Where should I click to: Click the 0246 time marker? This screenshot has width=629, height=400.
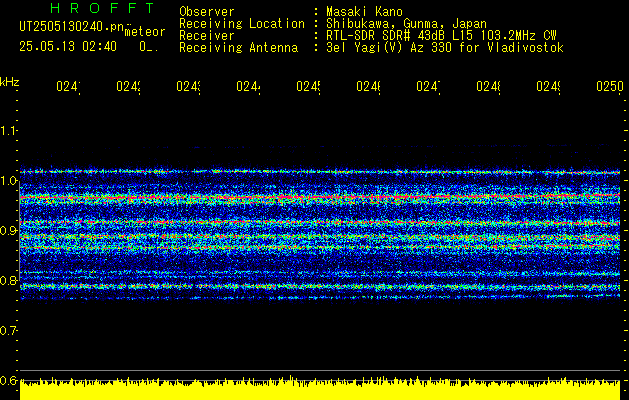(x=368, y=86)
